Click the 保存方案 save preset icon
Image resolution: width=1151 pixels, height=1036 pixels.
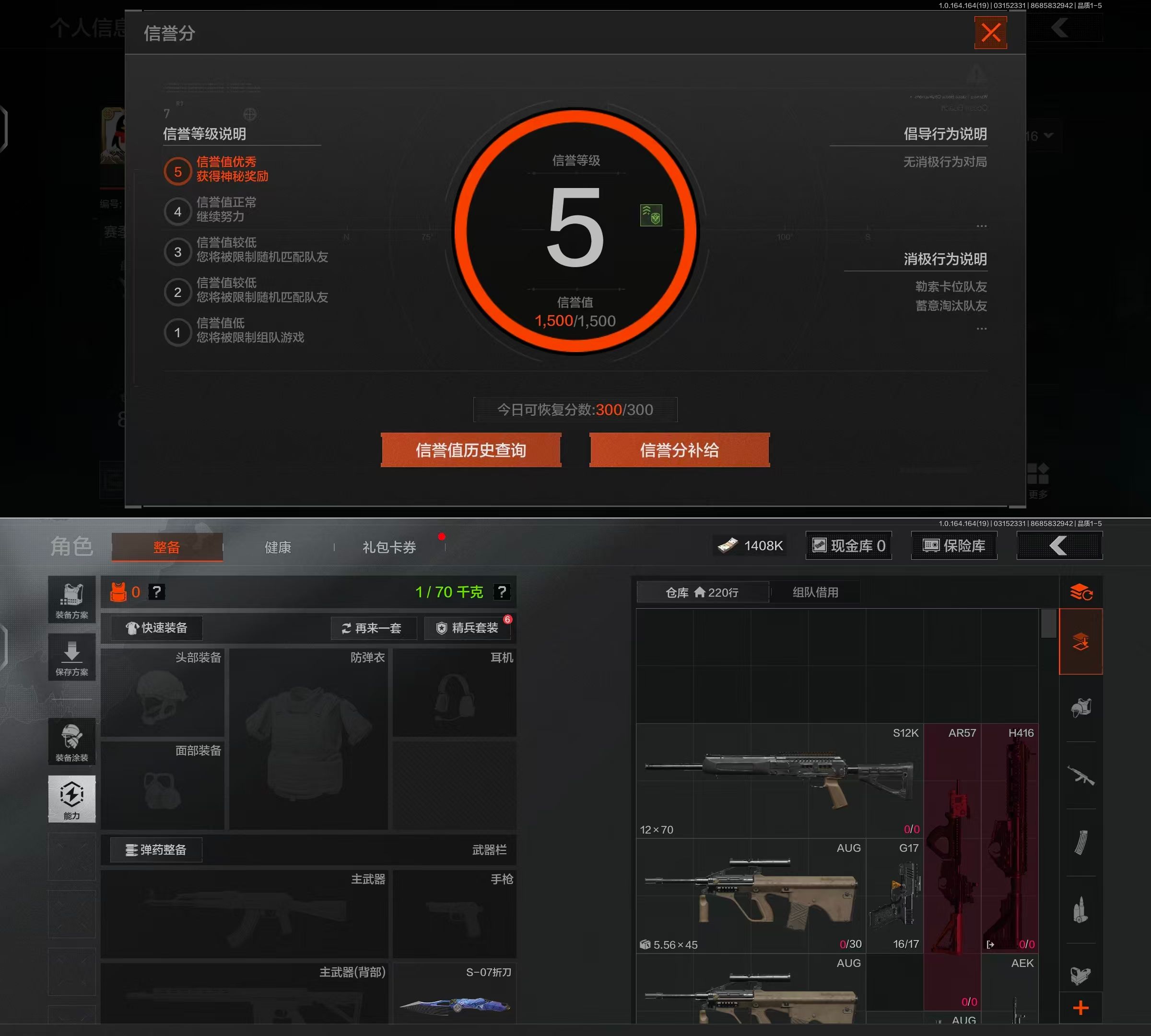pos(72,658)
